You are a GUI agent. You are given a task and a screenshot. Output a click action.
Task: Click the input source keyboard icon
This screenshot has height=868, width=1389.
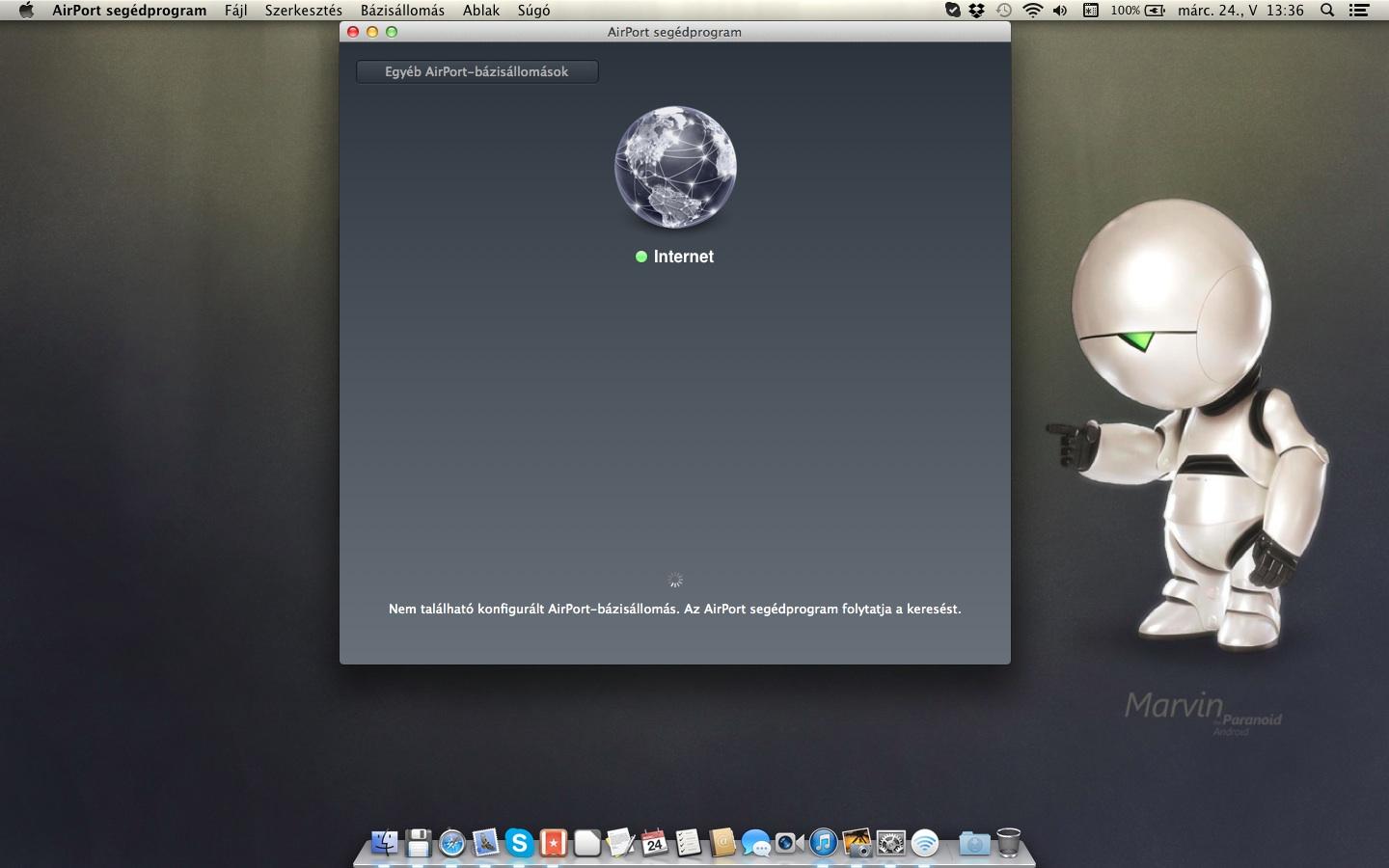[x=1091, y=11]
